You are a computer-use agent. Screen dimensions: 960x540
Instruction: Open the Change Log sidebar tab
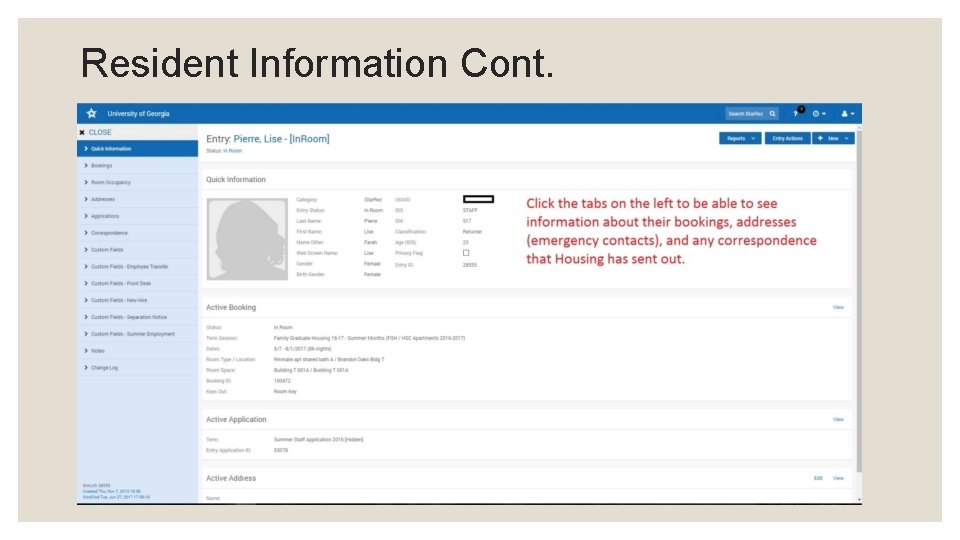pos(137,367)
